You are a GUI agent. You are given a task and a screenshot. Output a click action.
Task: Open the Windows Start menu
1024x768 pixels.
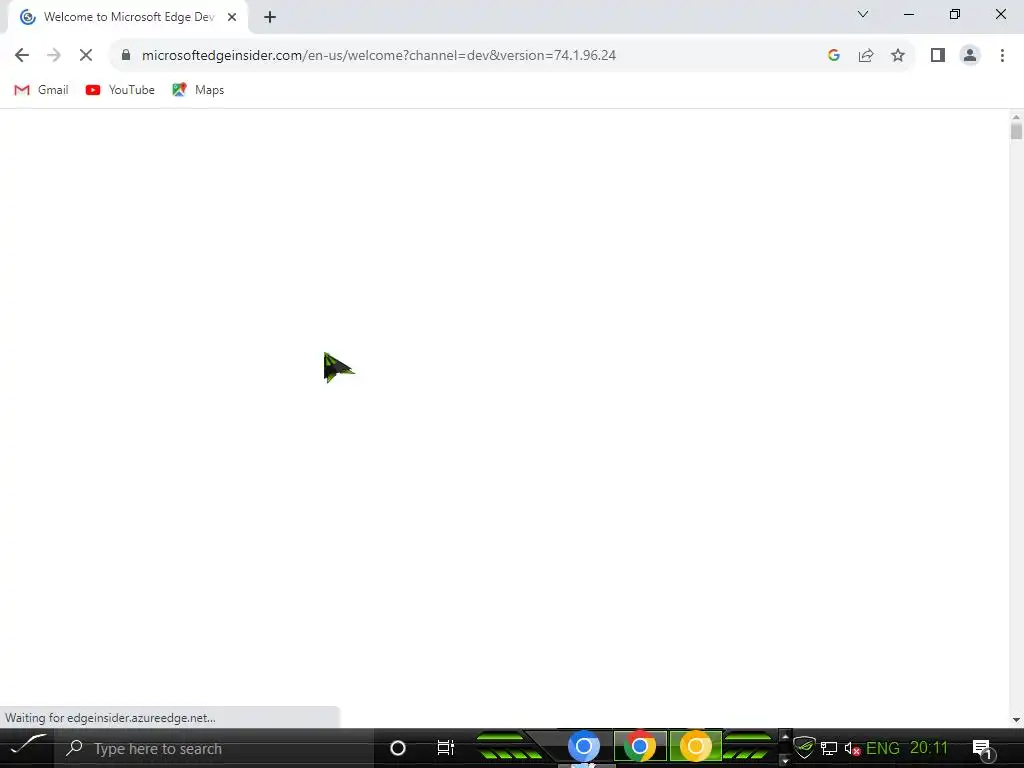click(x=28, y=746)
